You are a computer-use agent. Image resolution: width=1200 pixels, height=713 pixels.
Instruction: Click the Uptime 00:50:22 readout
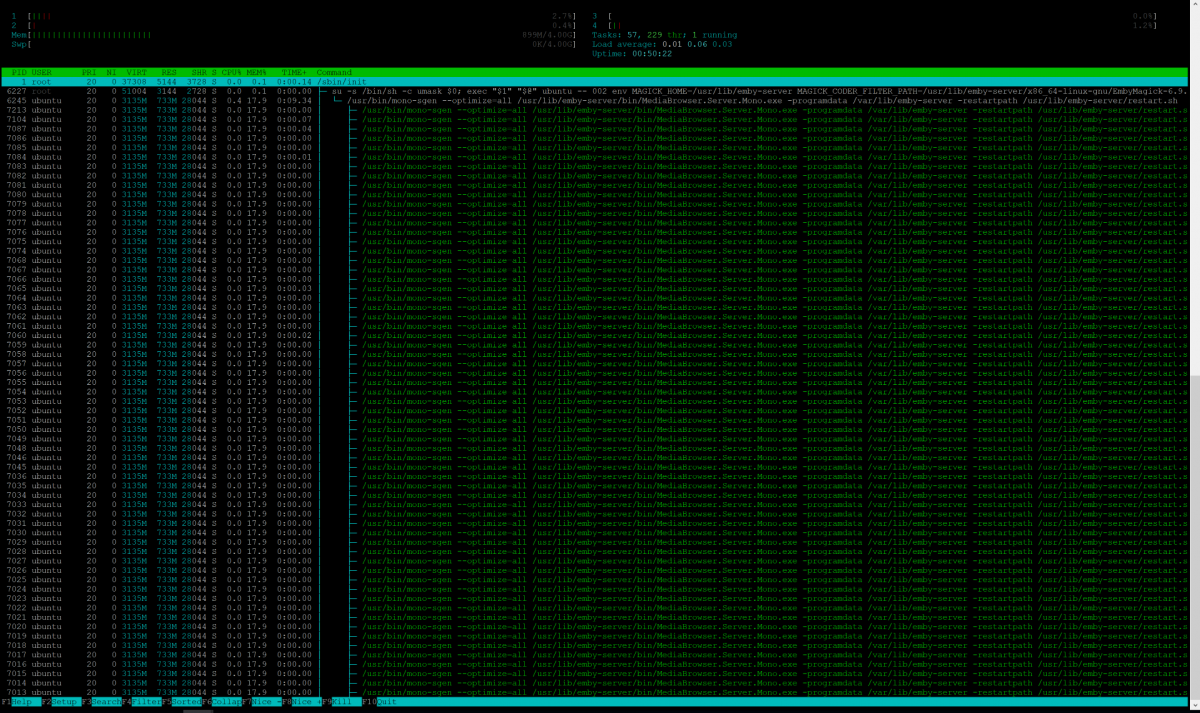tap(633, 54)
